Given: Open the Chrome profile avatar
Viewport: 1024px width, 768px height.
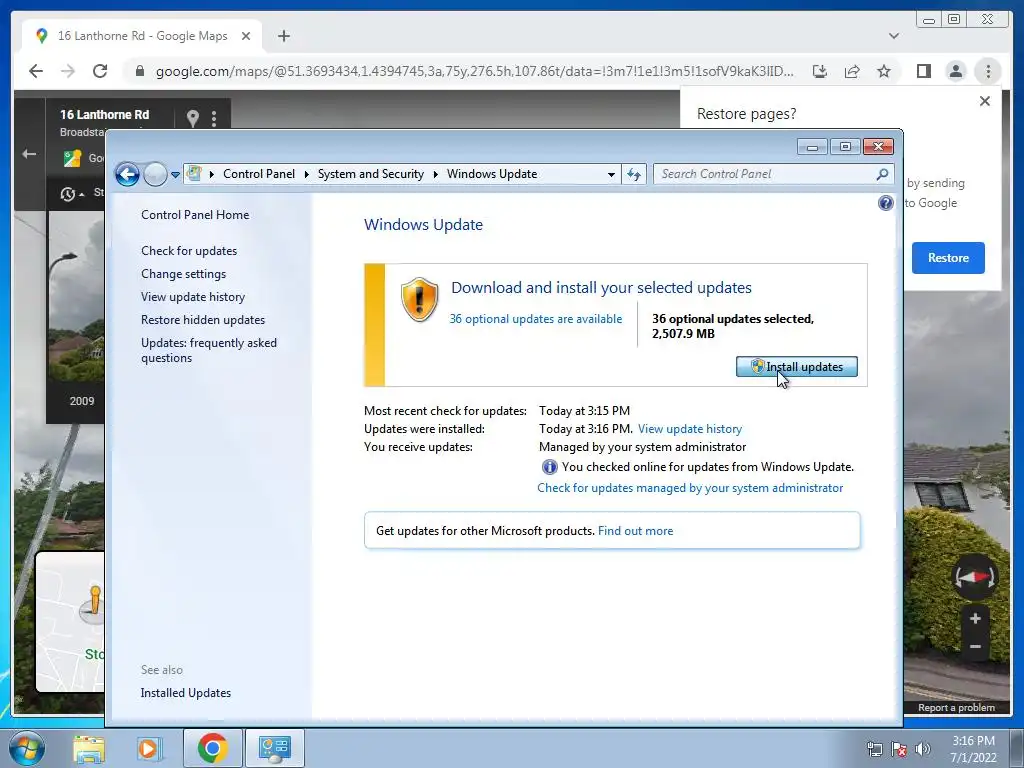Looking at the screenshot, I should click(x=955, y=71).
